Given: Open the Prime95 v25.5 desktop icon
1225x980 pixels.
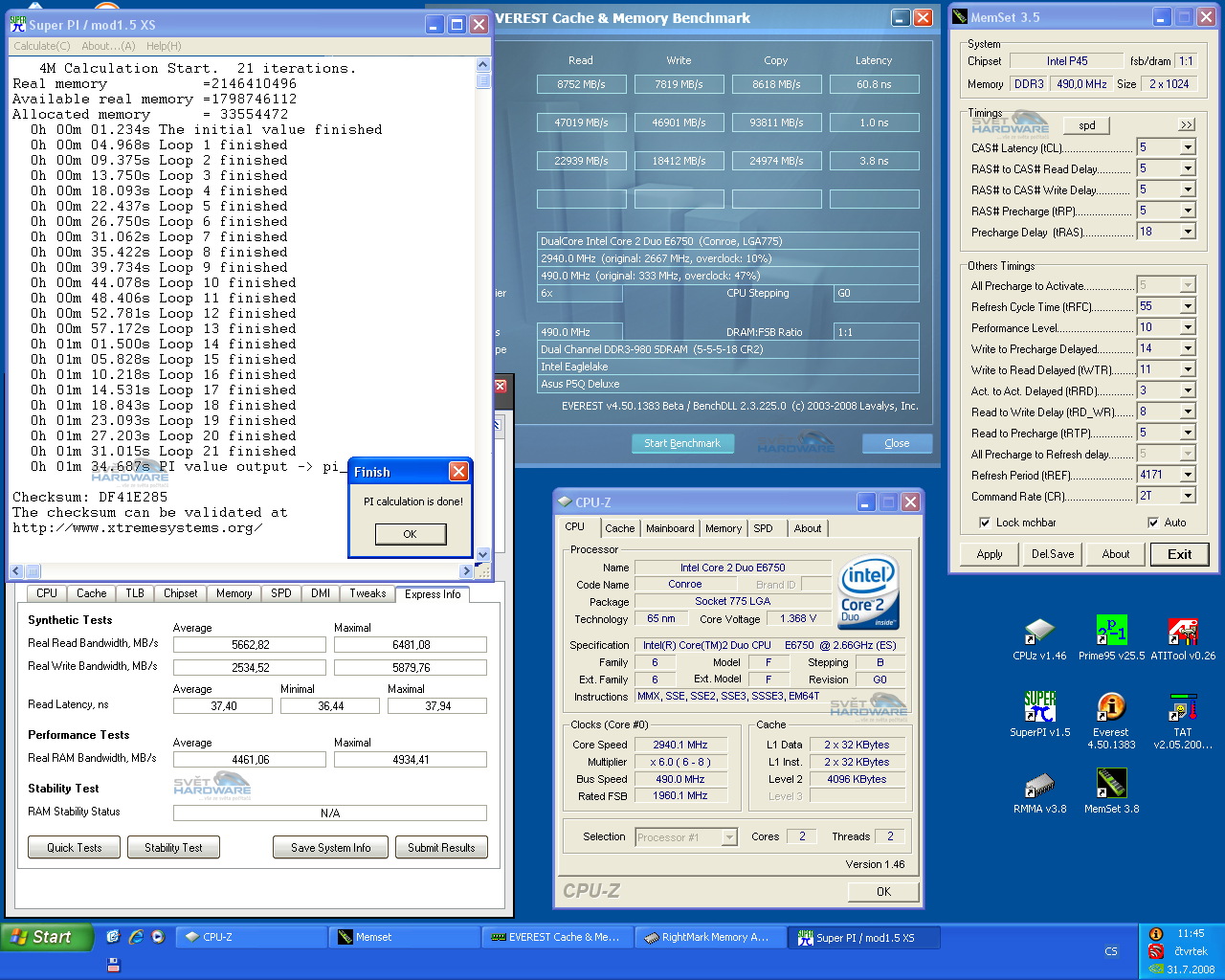Looking at the screenshot, I should pyautogui.click(x=1111, y=632).
